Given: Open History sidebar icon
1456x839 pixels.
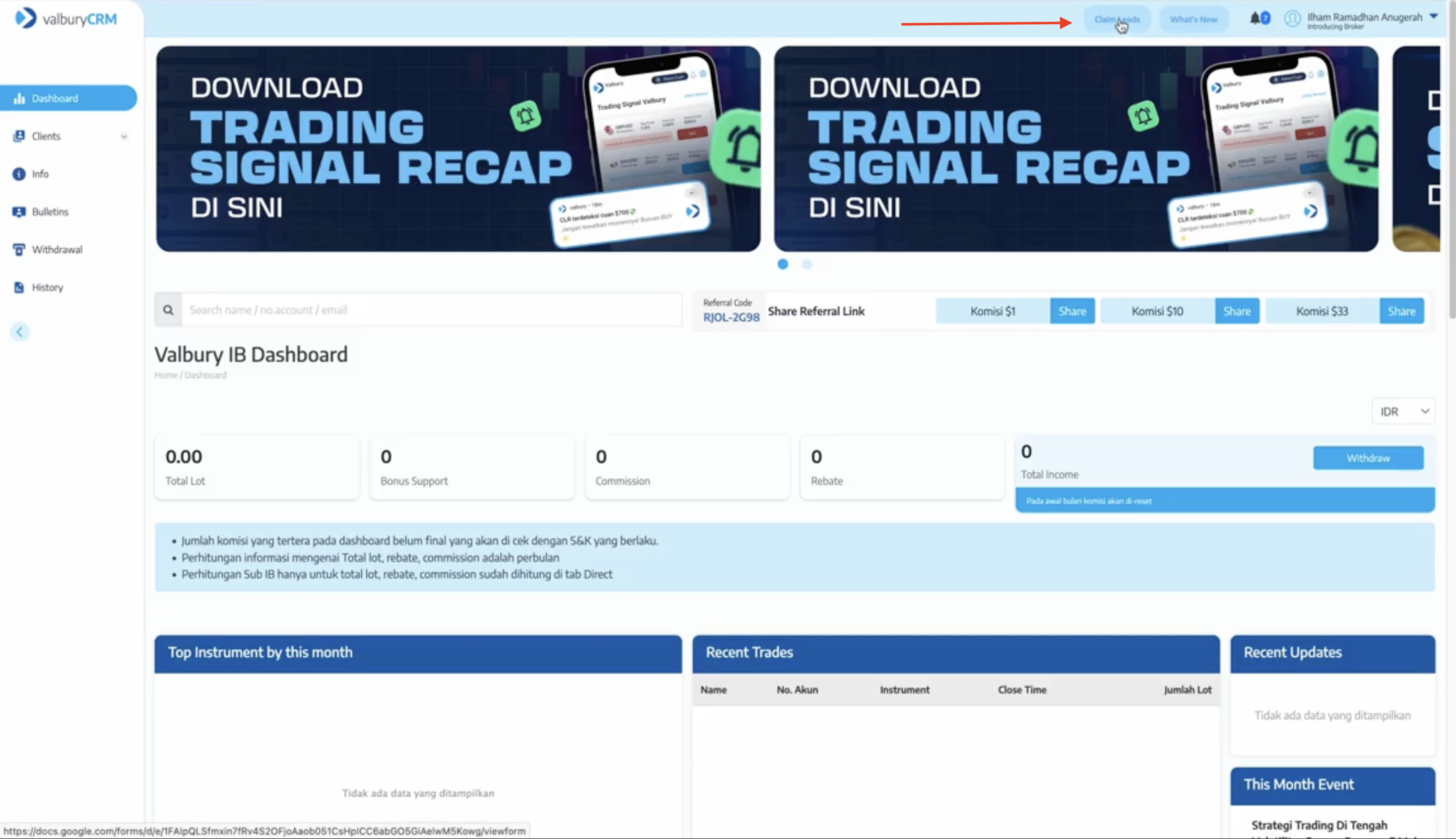Looking at the screenshot, I should [19, 287].
